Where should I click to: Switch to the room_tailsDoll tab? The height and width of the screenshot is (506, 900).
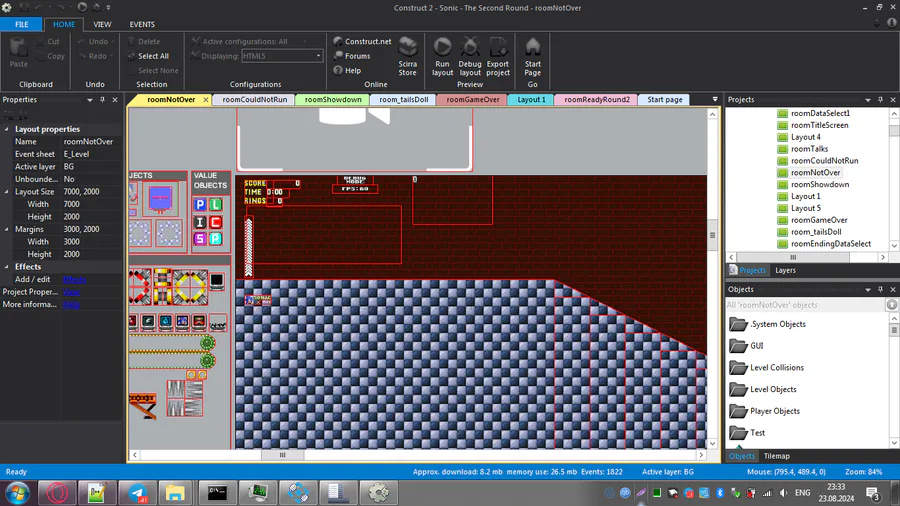[x=404, y=100]
